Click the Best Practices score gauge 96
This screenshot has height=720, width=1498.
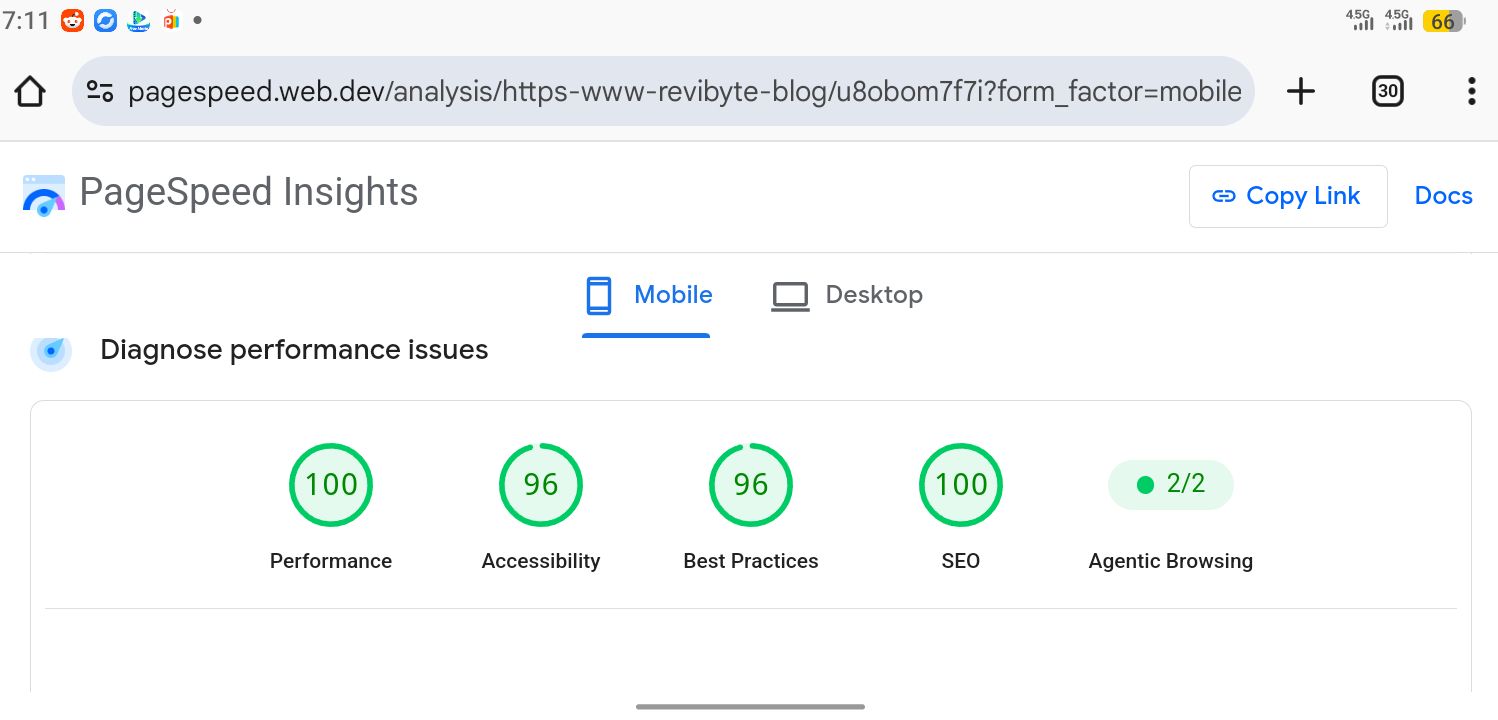751,485
